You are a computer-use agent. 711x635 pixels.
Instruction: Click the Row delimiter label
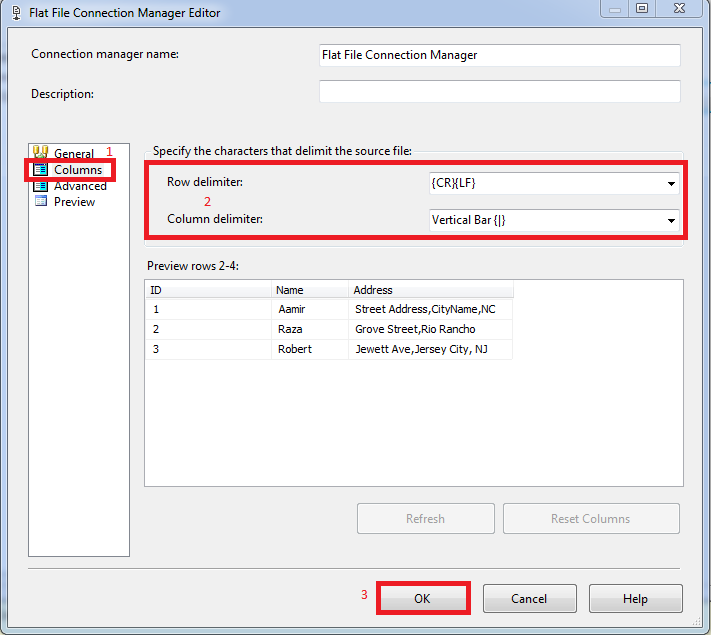(205, 182)
